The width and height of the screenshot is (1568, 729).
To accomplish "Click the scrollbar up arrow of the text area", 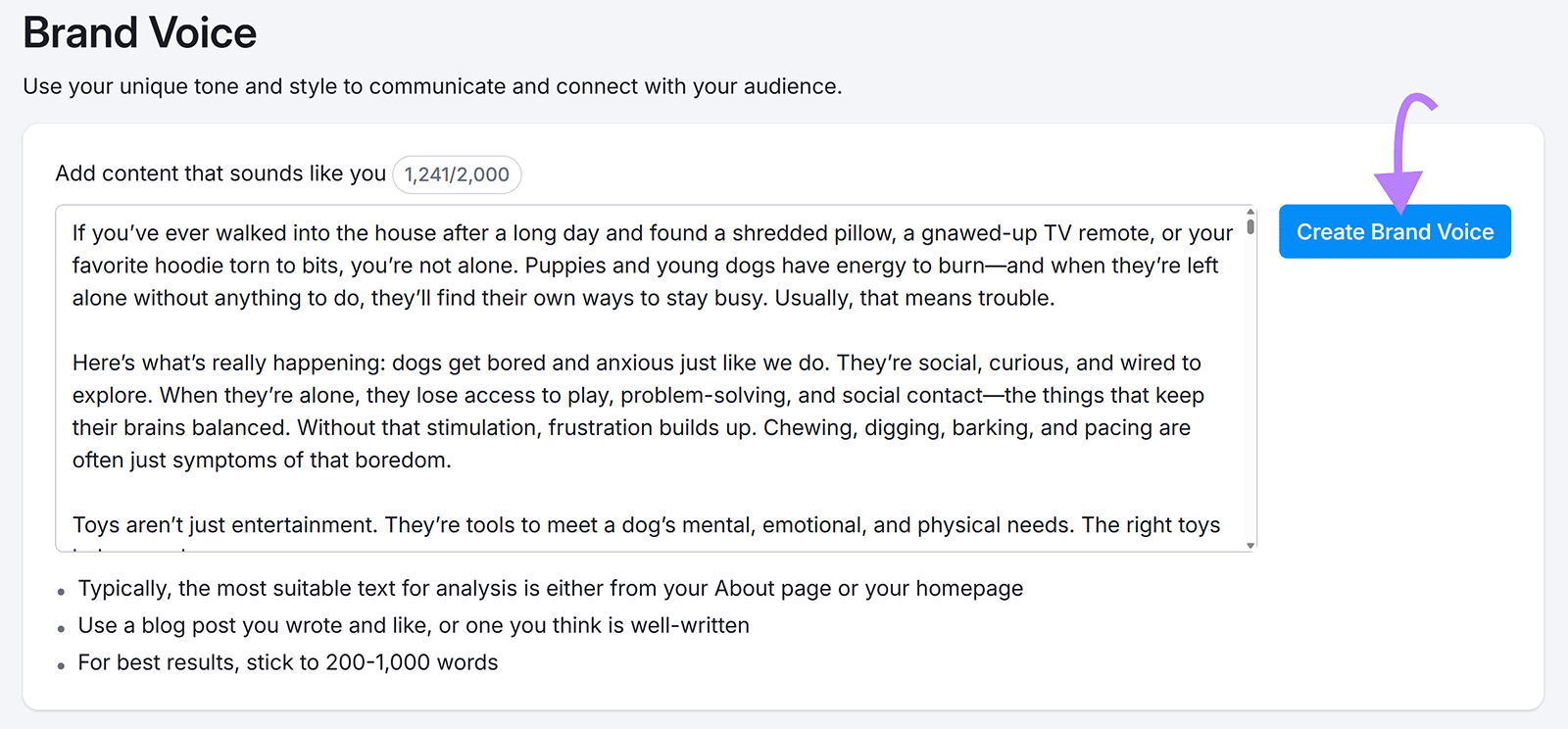I will (1249, 213).
